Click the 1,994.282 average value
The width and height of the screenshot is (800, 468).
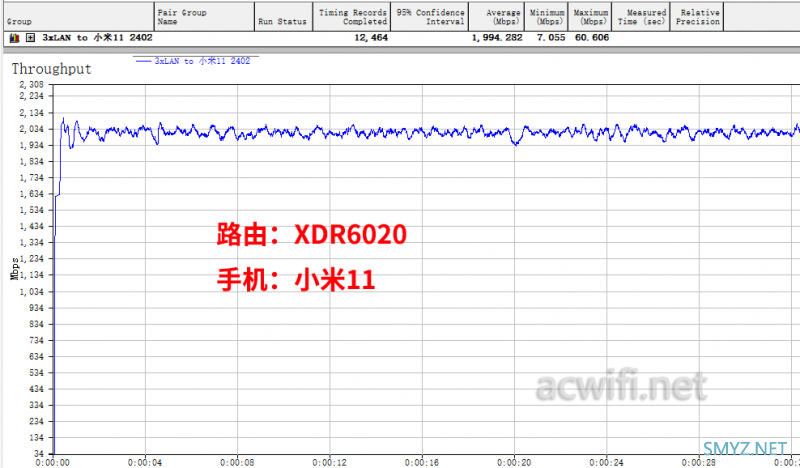[497, 38]
